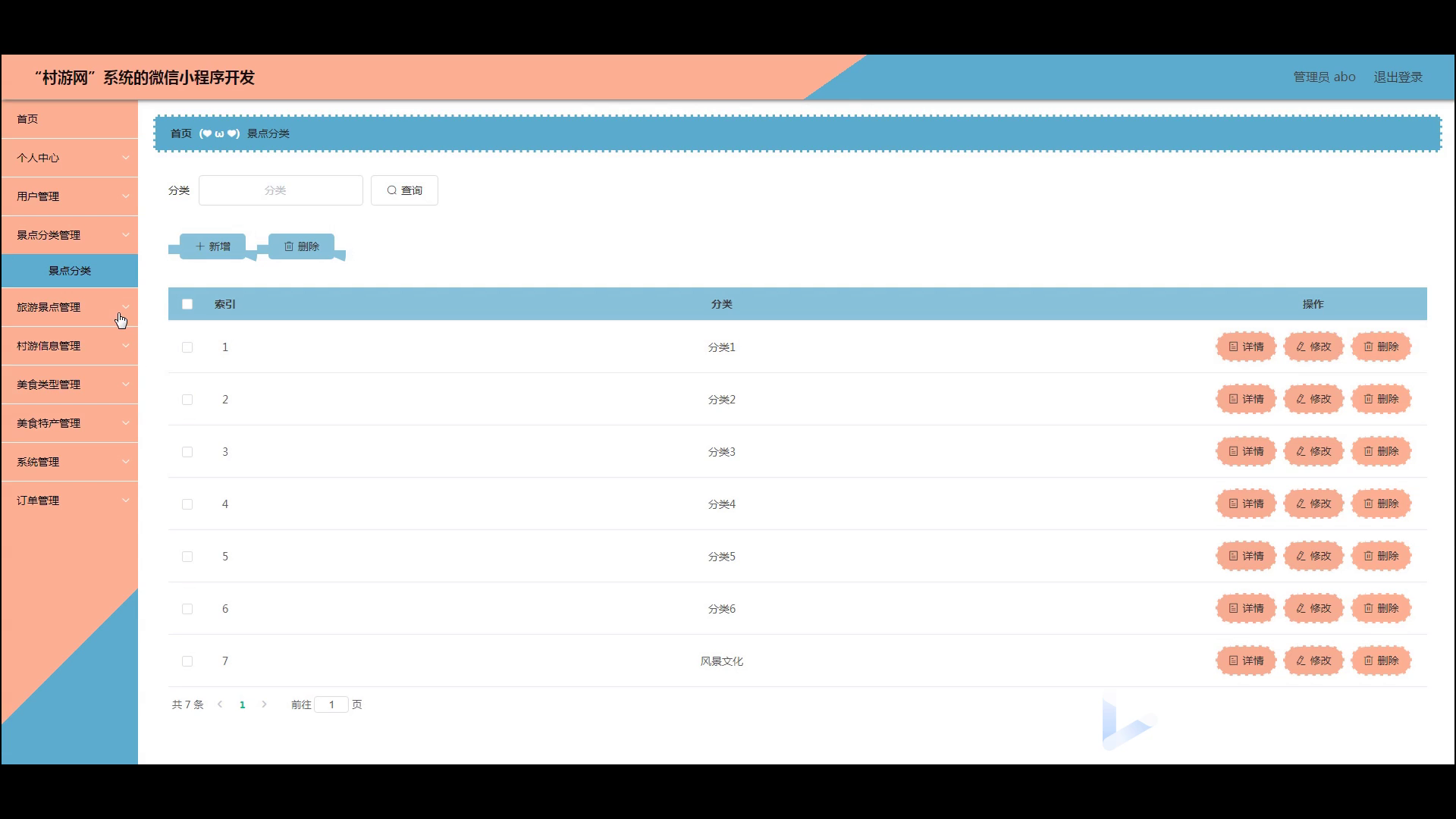Image resolution: width=1456 pixels, height=819 pixels.
Task: Focus the 前往 page number input
Action: point(331,704)
